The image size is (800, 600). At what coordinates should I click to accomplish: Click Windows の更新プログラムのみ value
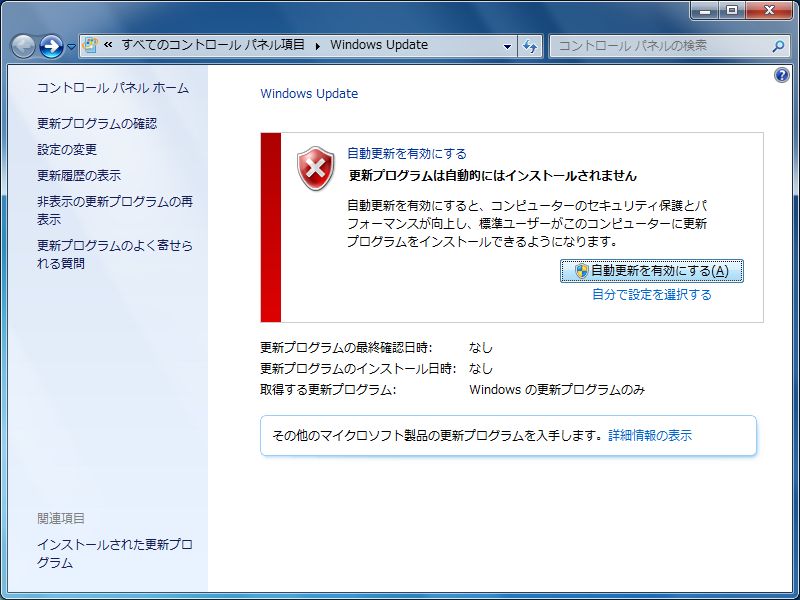point(557,390)
